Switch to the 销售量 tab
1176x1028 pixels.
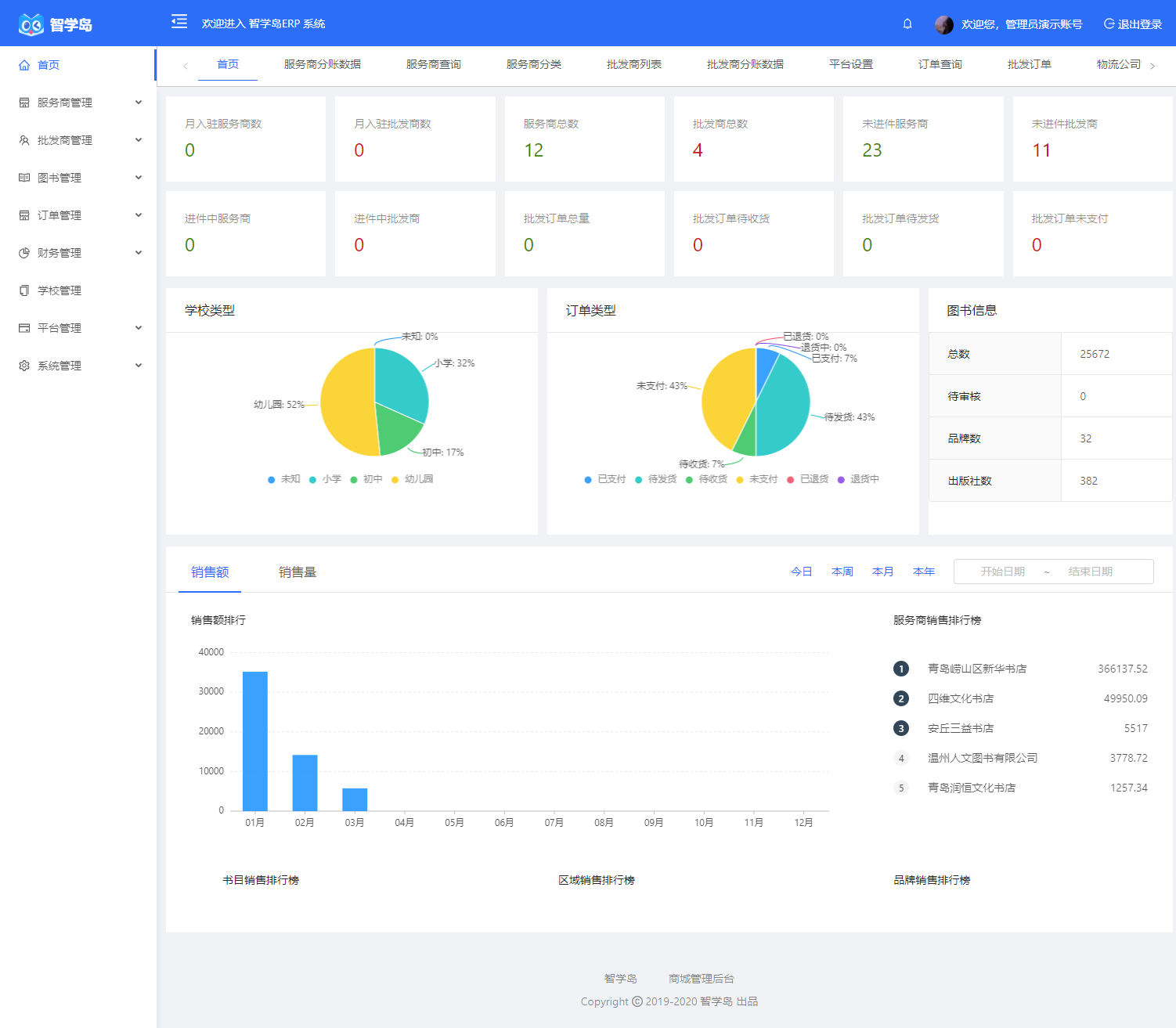click(298, 572)
